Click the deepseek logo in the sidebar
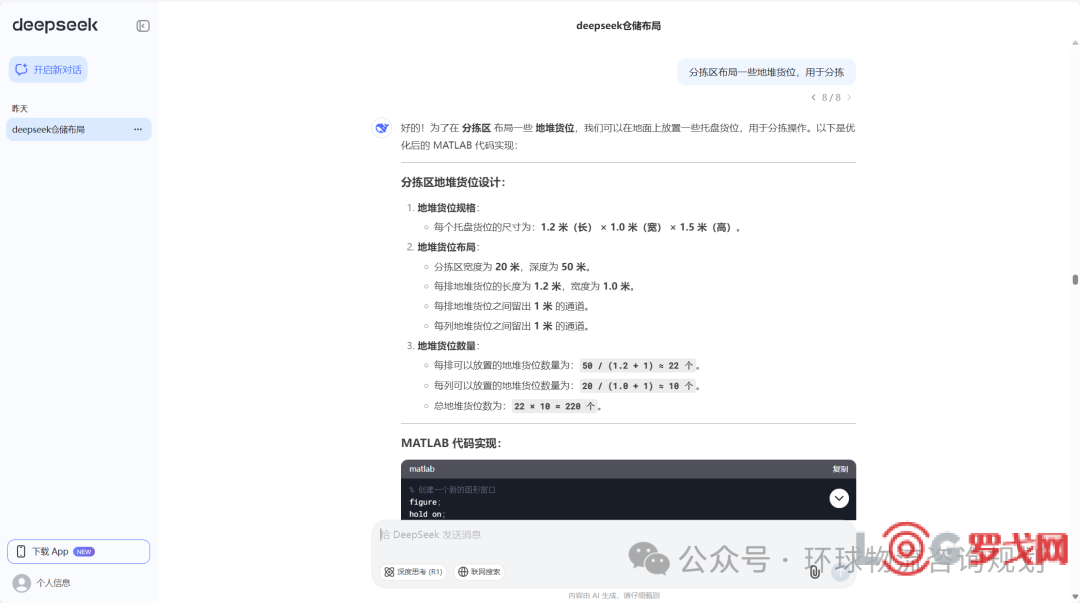This screenshot has height=603, width=1080. pos(55,26)
